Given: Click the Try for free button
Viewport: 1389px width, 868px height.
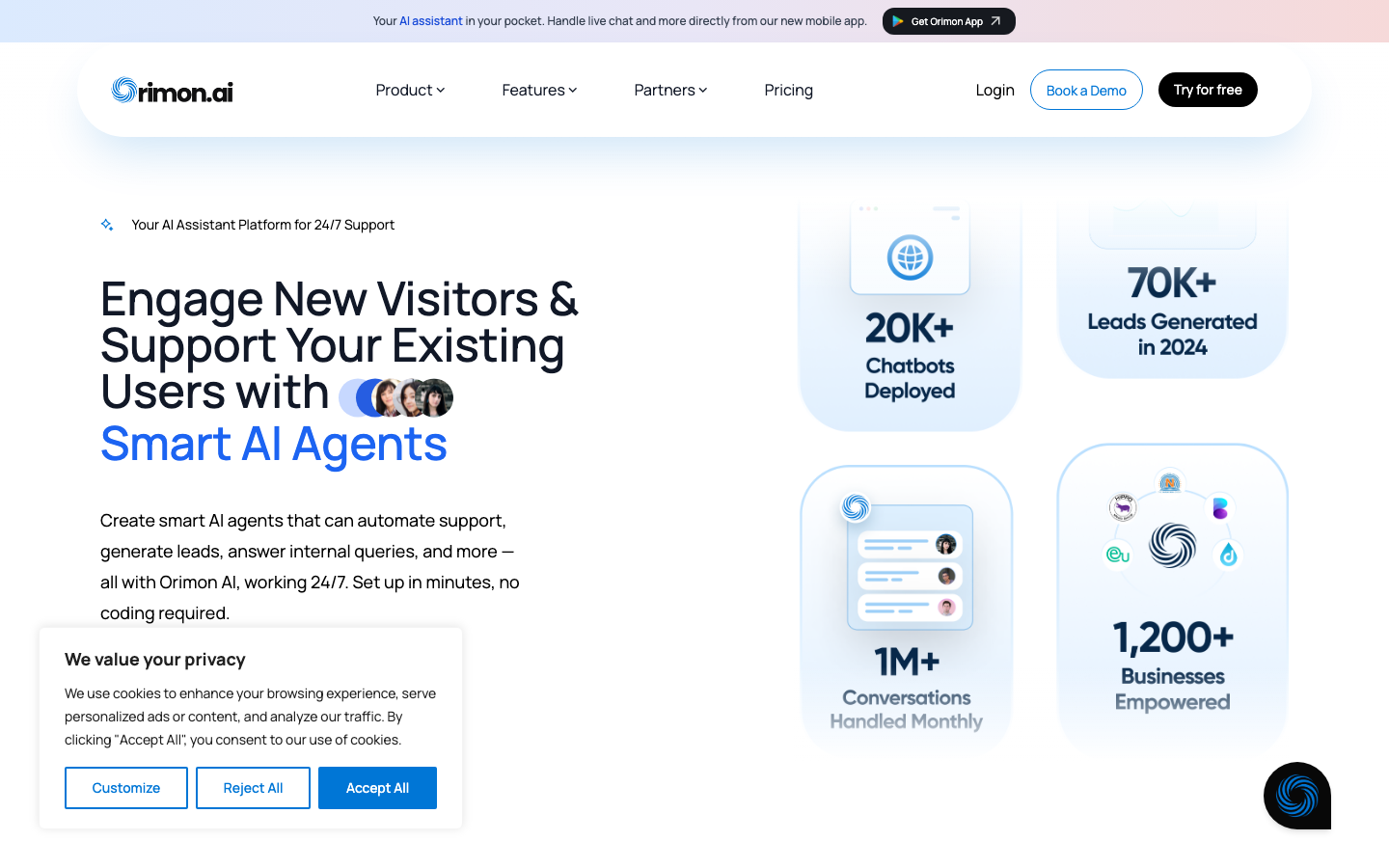Looking at the screenshot, I should (x=1208, y=90).
